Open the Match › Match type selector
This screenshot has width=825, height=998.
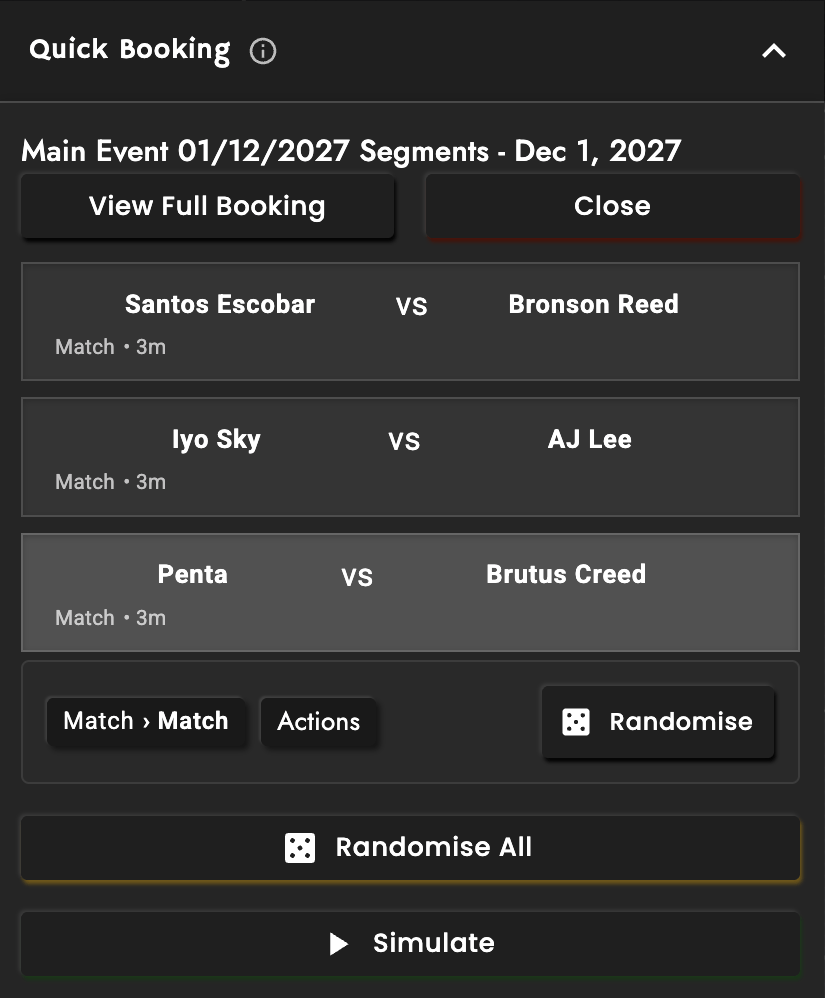[146, 721]
